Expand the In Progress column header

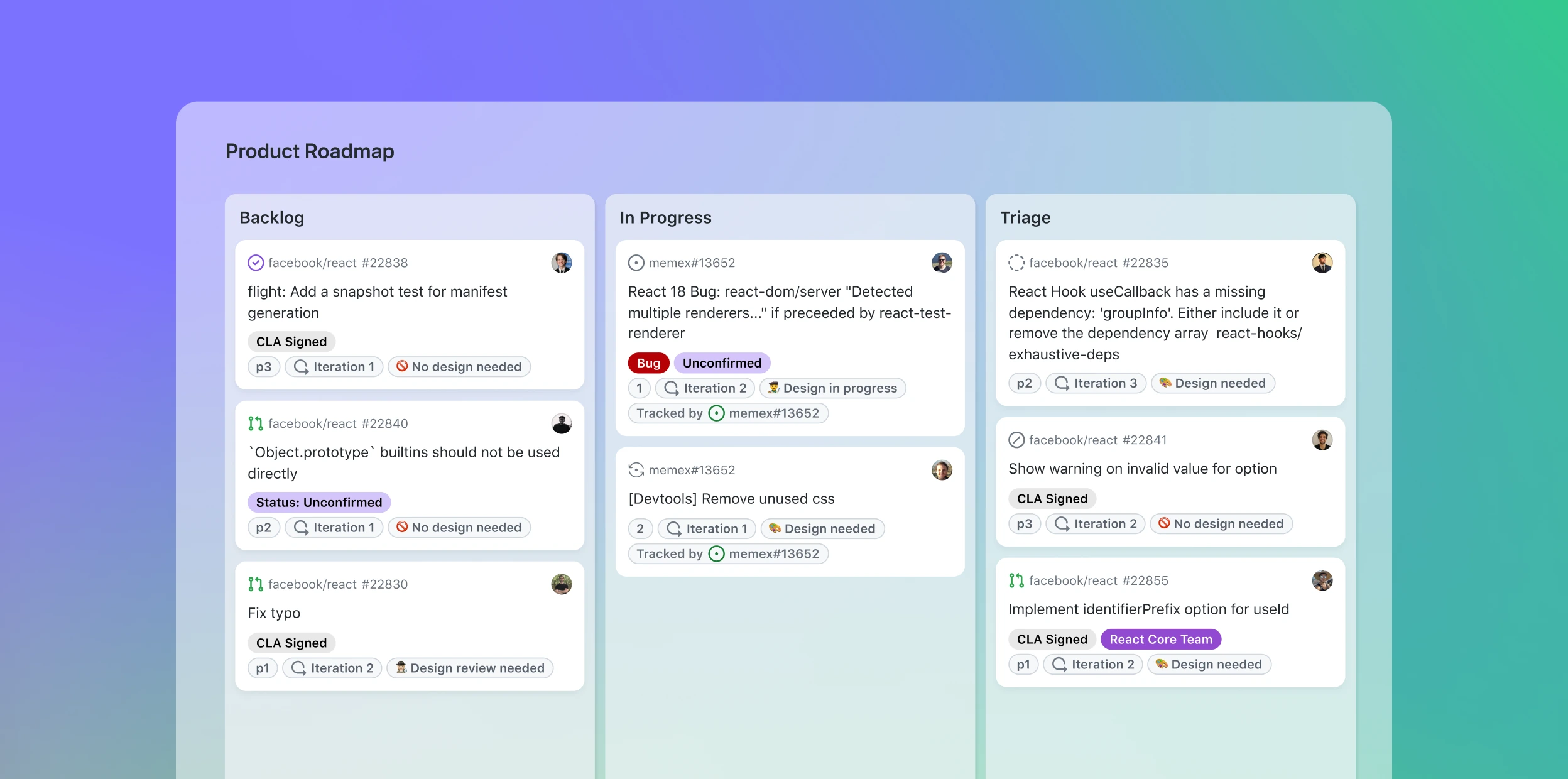pos(665,217)
